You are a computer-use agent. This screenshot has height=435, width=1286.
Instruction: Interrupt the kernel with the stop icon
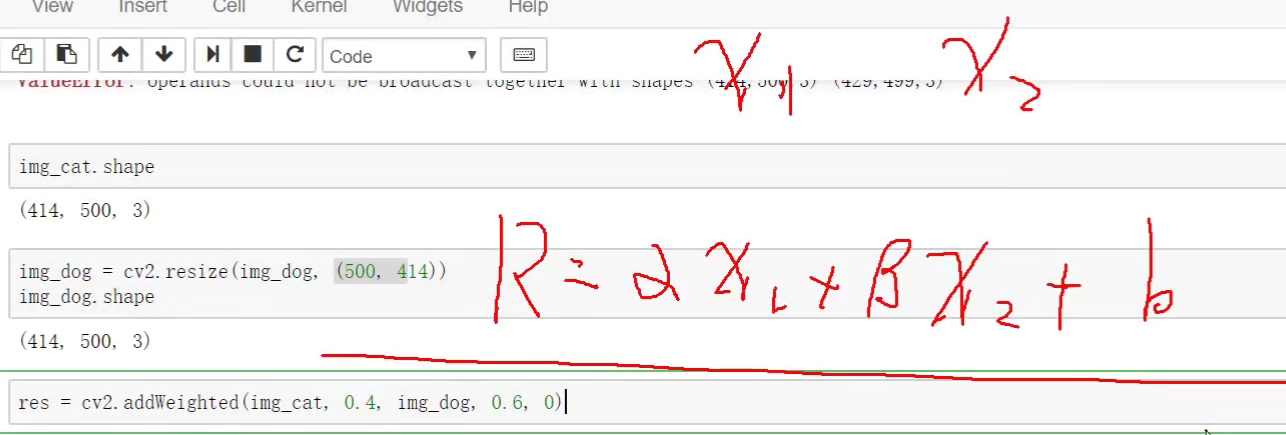click(x=253, y=55)
